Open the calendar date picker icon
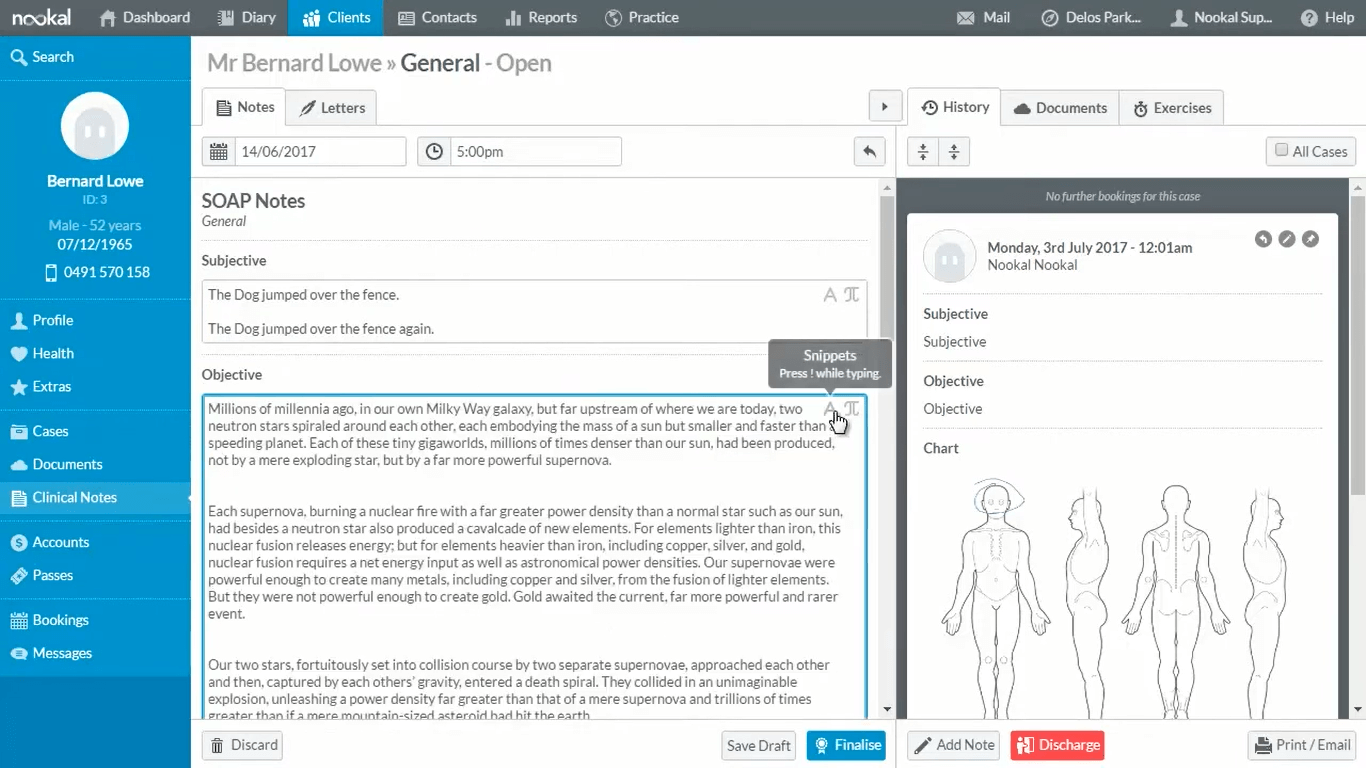Viewport: 1366px width, 768px height. [x=218, y=152]
